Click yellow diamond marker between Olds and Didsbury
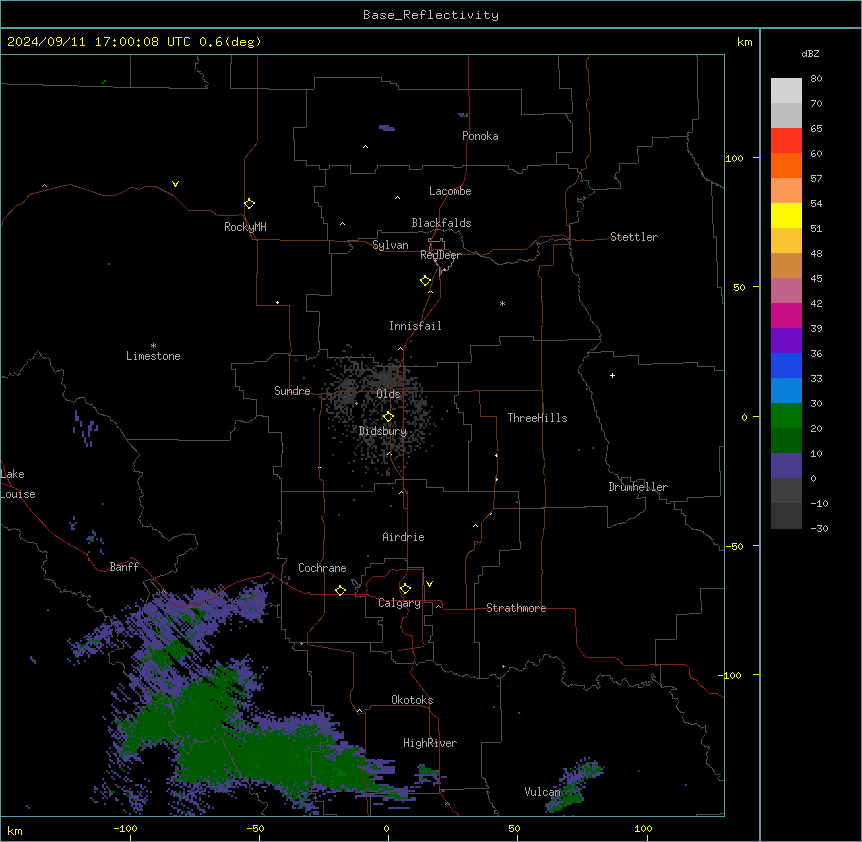This screenshot has width=862, height=842. coord(388,417)
